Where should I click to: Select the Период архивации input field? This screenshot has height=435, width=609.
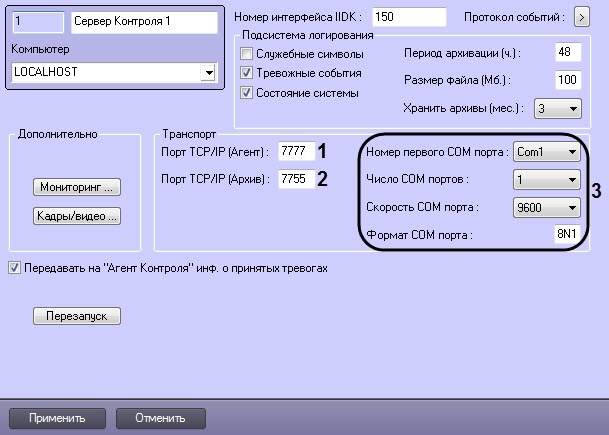pyautogui.click(x=567, y=52)
